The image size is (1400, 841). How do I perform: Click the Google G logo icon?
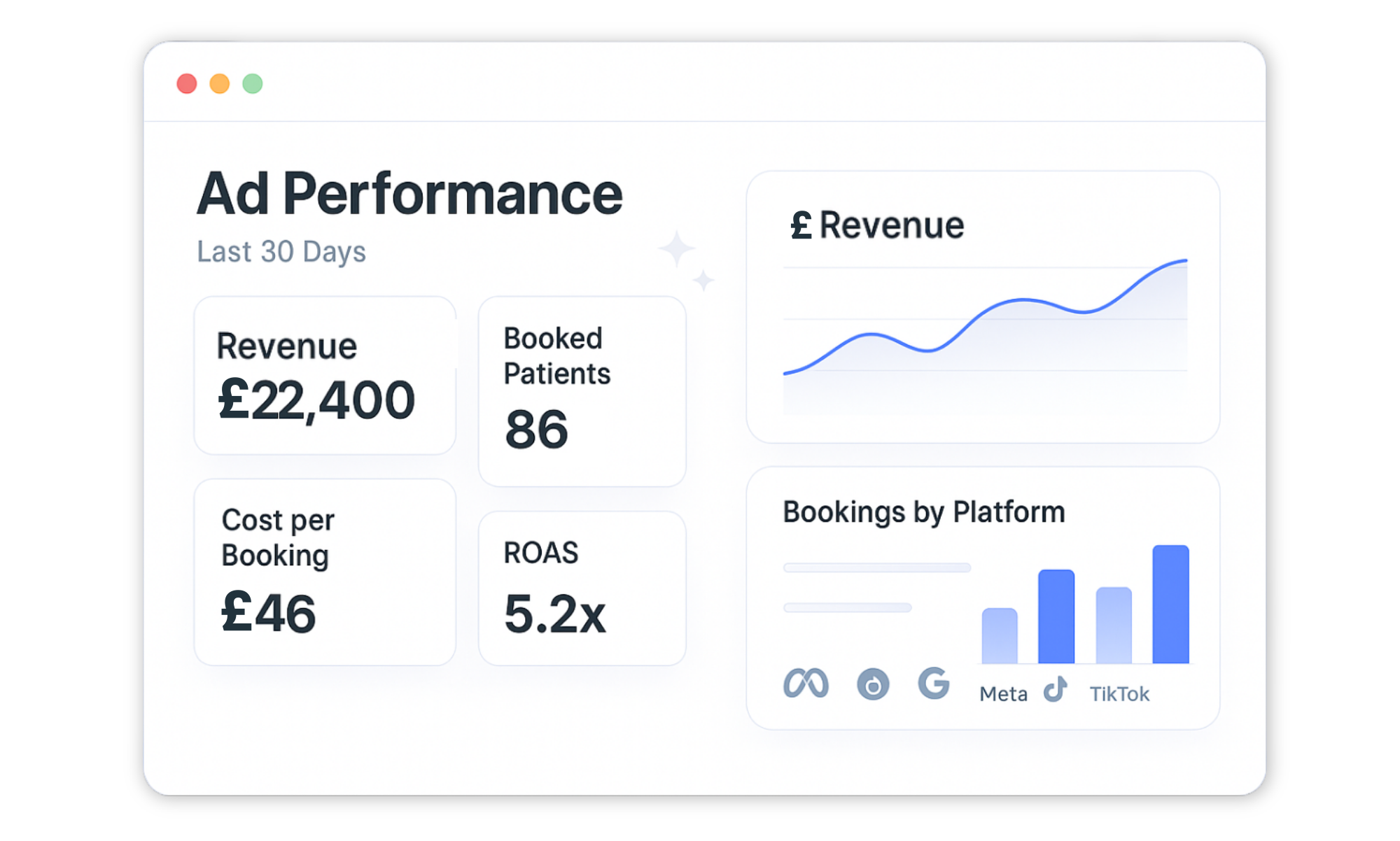pyautogui.click(x=934, y=683)
